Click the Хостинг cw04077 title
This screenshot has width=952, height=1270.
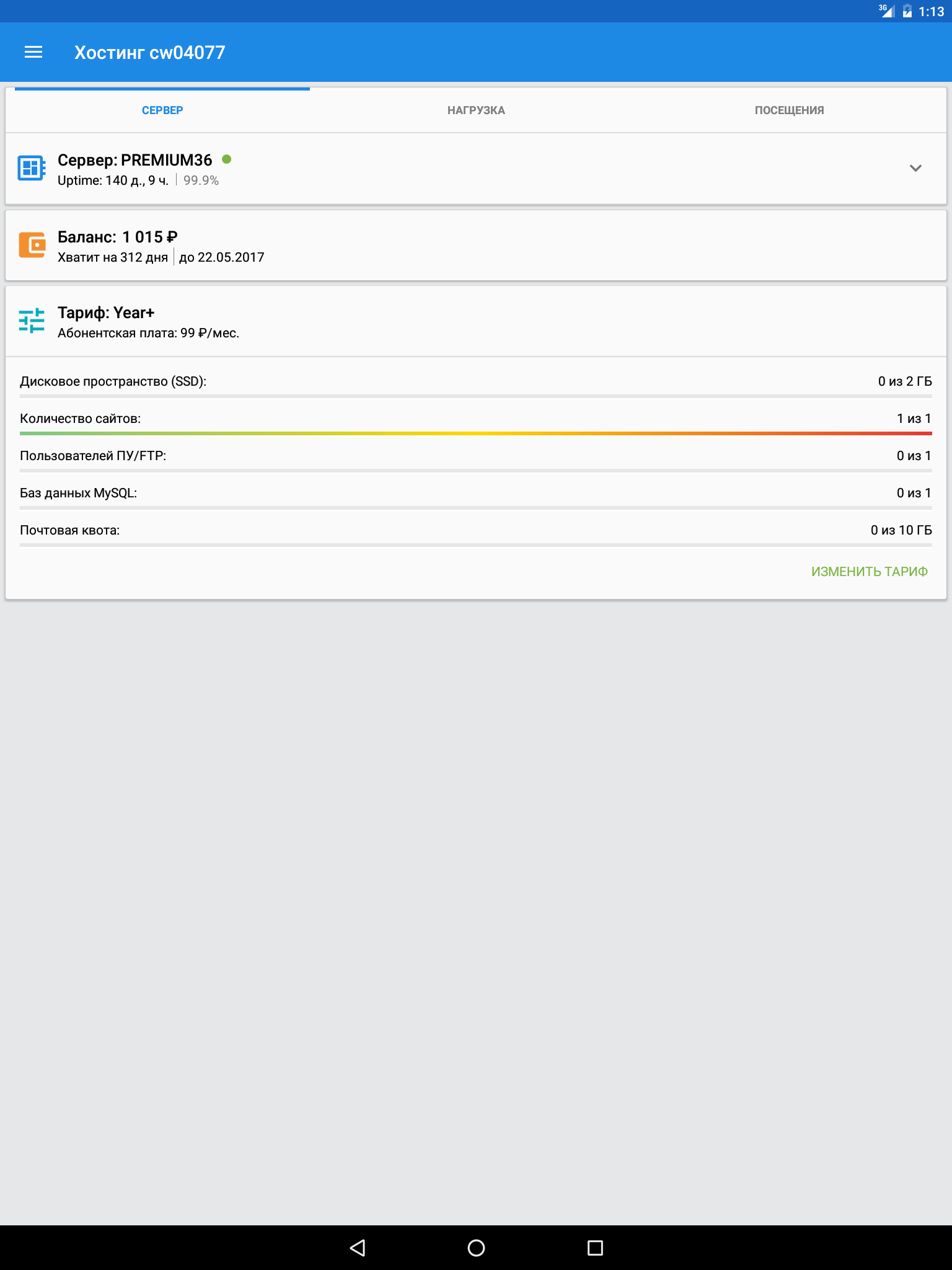tap(149, 53)
